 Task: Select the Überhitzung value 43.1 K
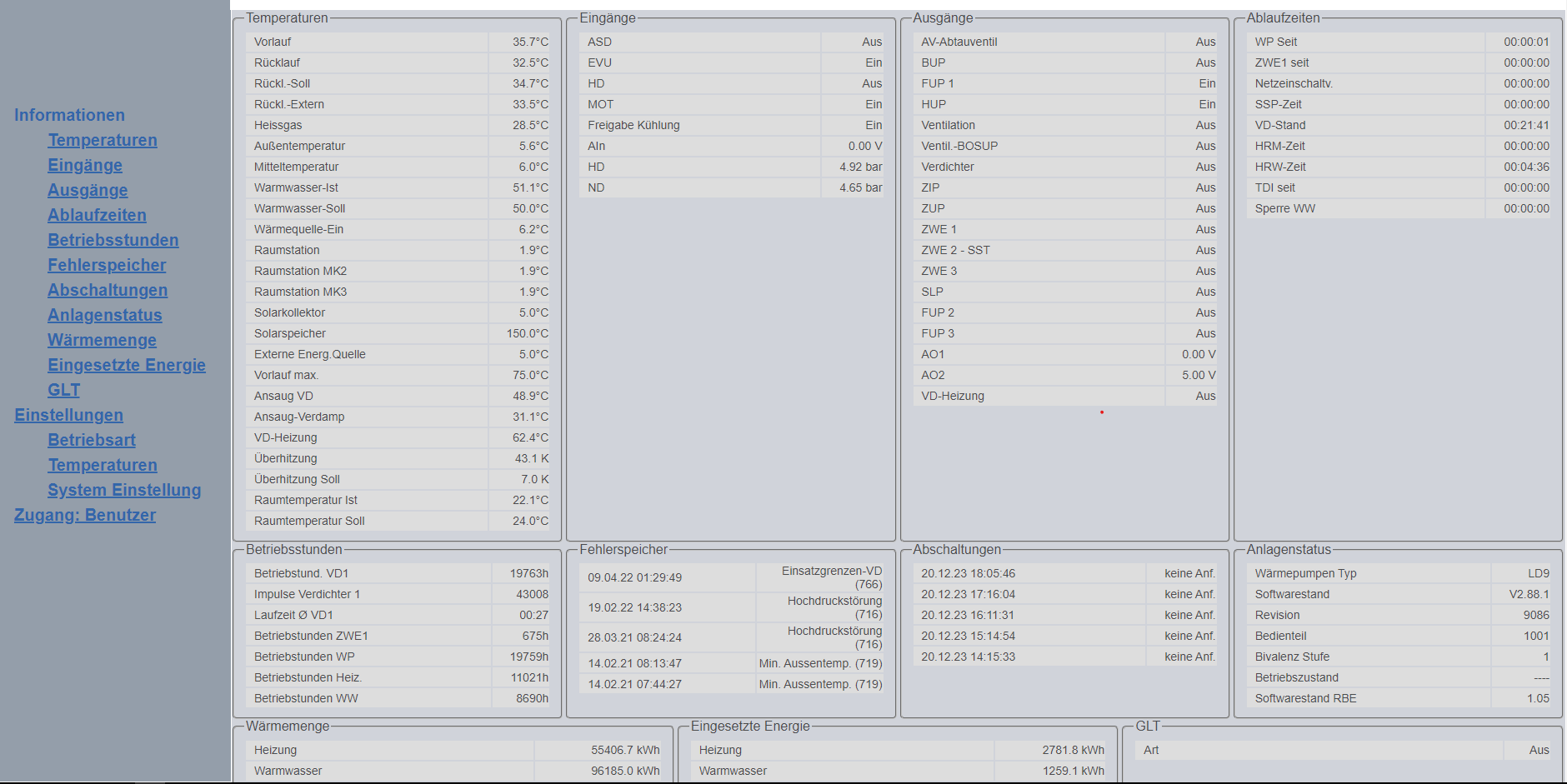coord(532,458)
